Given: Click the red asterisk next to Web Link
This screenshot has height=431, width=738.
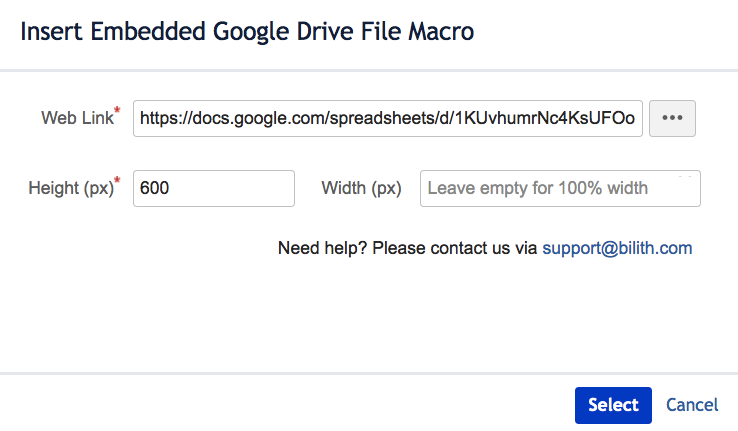Looking at the screenshot, I should tap(117, 110).
